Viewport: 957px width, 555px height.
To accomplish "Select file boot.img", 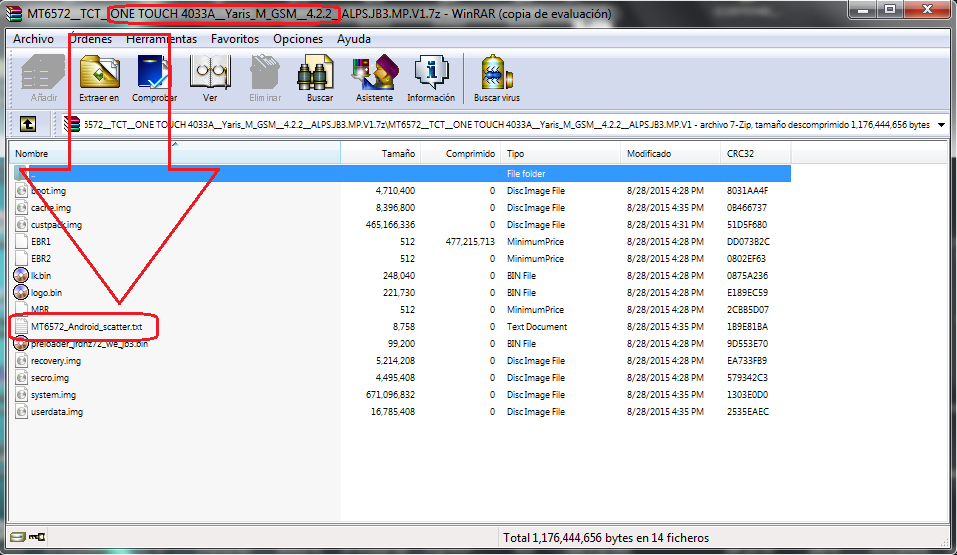I will (x=48, y=190).
